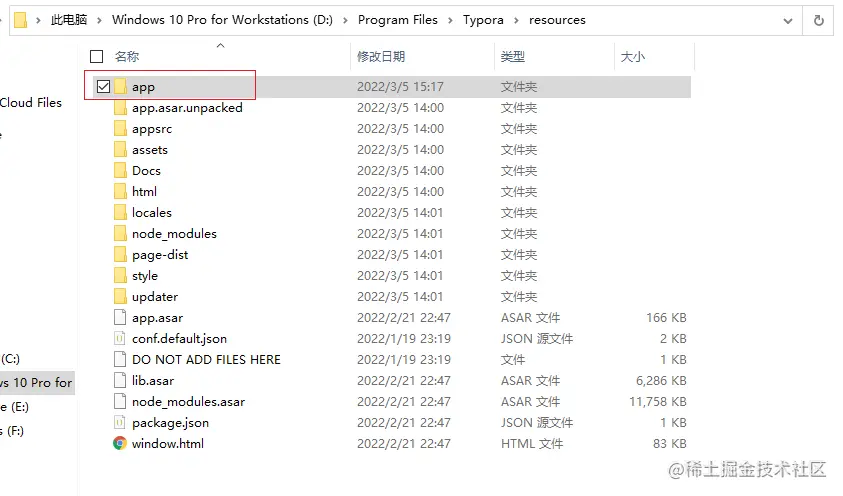
Task: Select the appsrc folder name
Action: point(152,129)
